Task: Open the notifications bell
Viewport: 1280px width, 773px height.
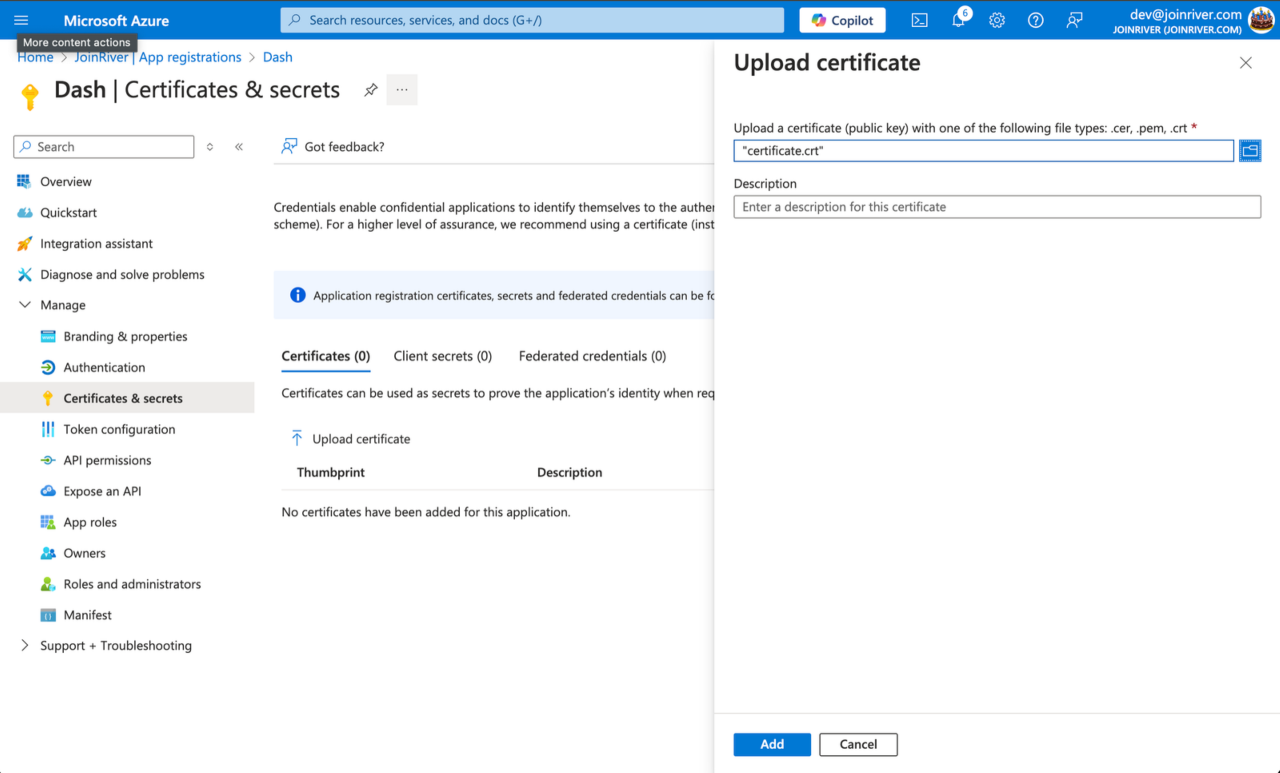Action: point(958,20)
